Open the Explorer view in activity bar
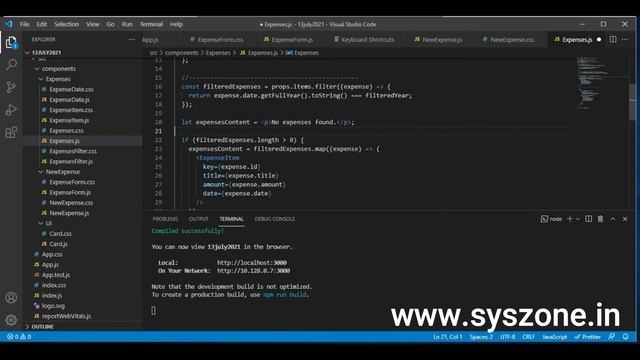The width and height of the screenshot is (640, 360). (x=11, y=42)
